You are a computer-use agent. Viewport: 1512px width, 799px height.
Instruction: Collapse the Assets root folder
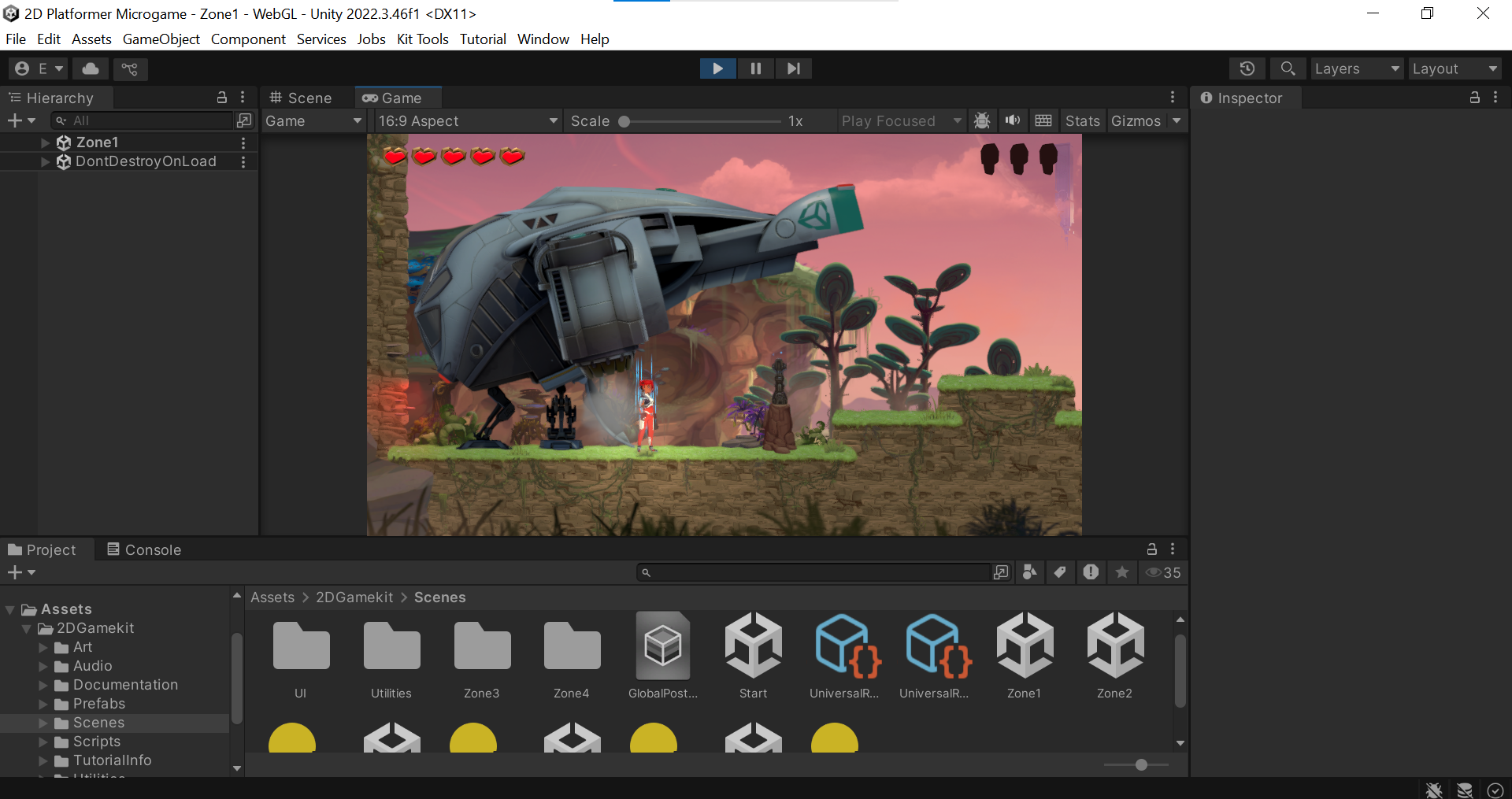coord(10,609)
